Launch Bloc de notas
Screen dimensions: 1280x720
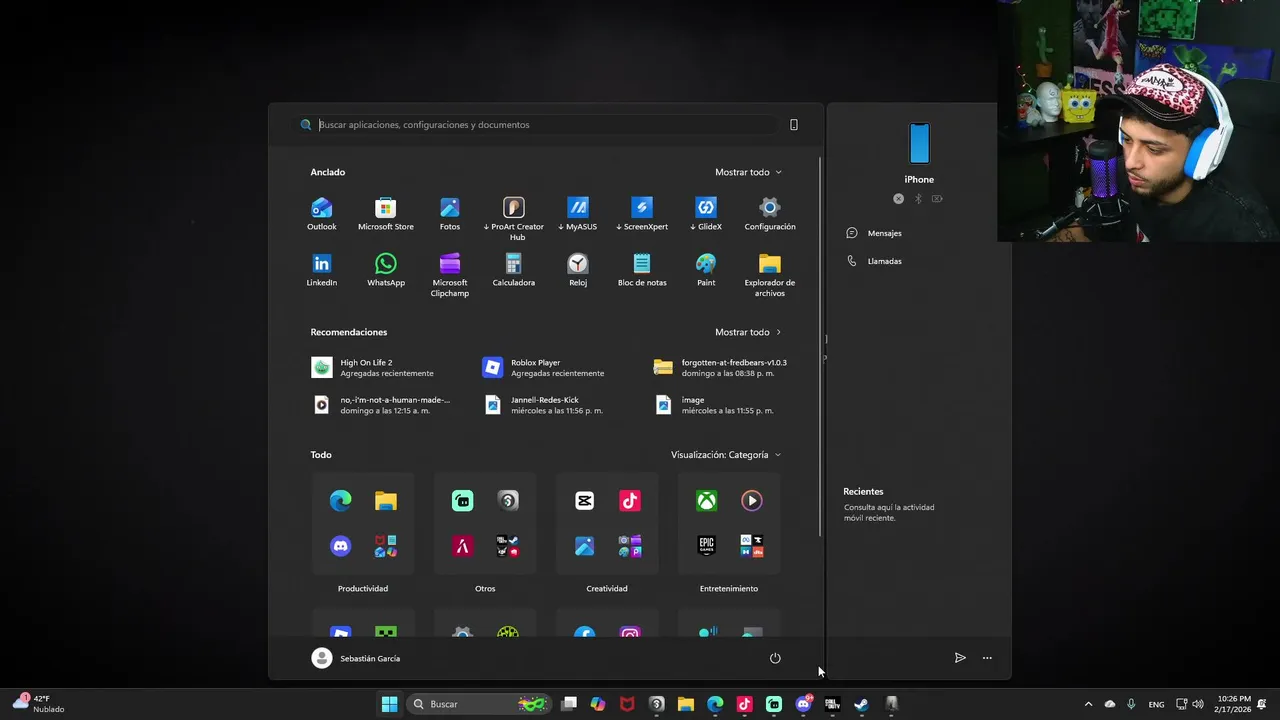click(x=642, y=270)
